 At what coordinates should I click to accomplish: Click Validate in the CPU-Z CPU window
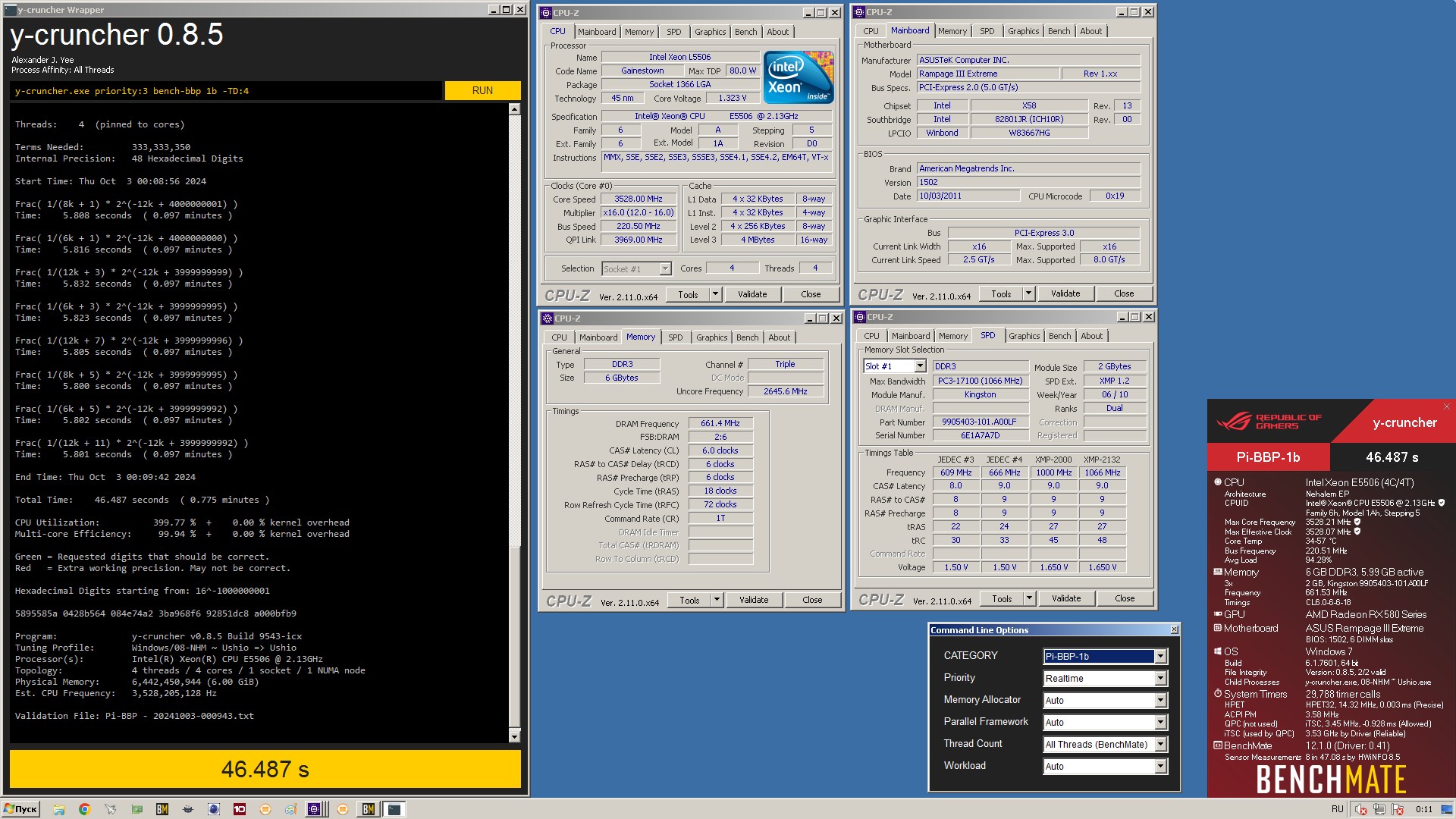point(752,294)
